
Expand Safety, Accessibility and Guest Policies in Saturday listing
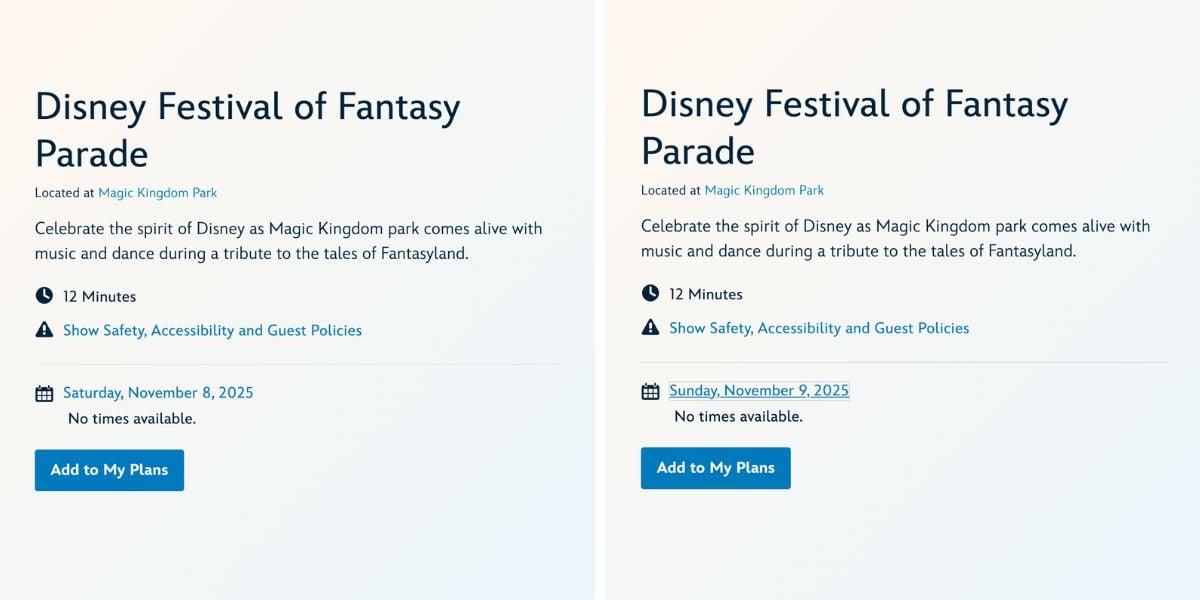(212, 330)
